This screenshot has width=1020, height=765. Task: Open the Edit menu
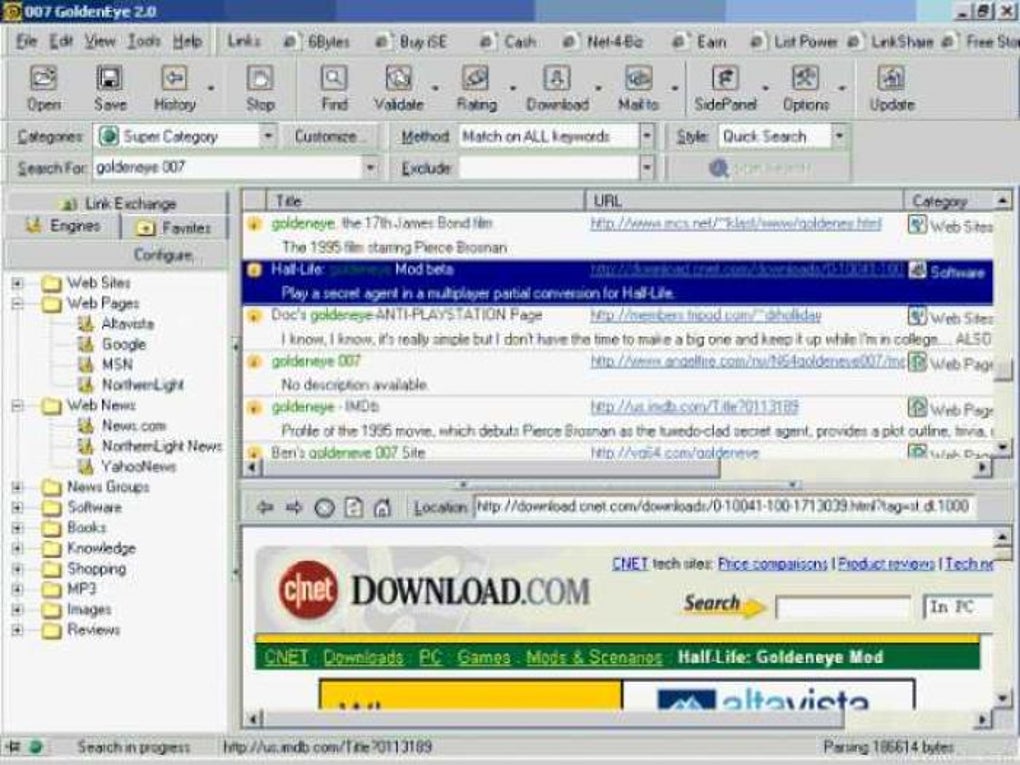61,42
